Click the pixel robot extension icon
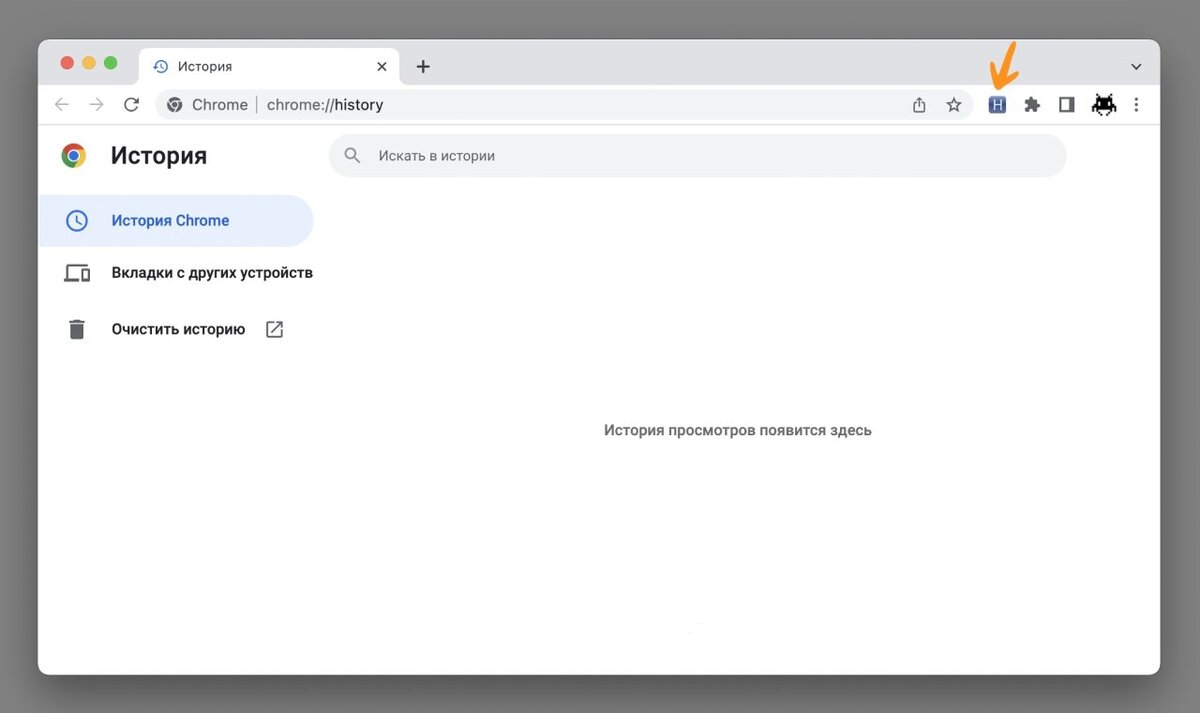The image size is (1200, 713). click(x=1103, y=104)
